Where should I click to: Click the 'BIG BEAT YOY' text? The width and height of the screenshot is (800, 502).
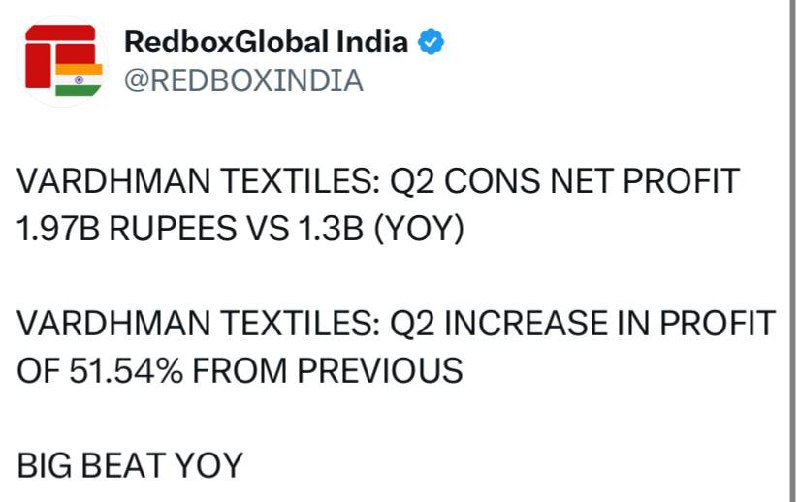tap(129, 465)
